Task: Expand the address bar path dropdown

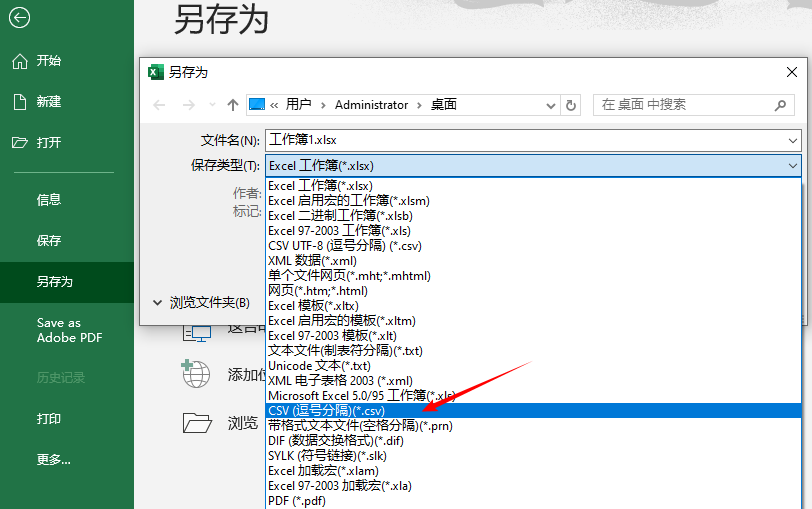Action: tap(550, 106)
